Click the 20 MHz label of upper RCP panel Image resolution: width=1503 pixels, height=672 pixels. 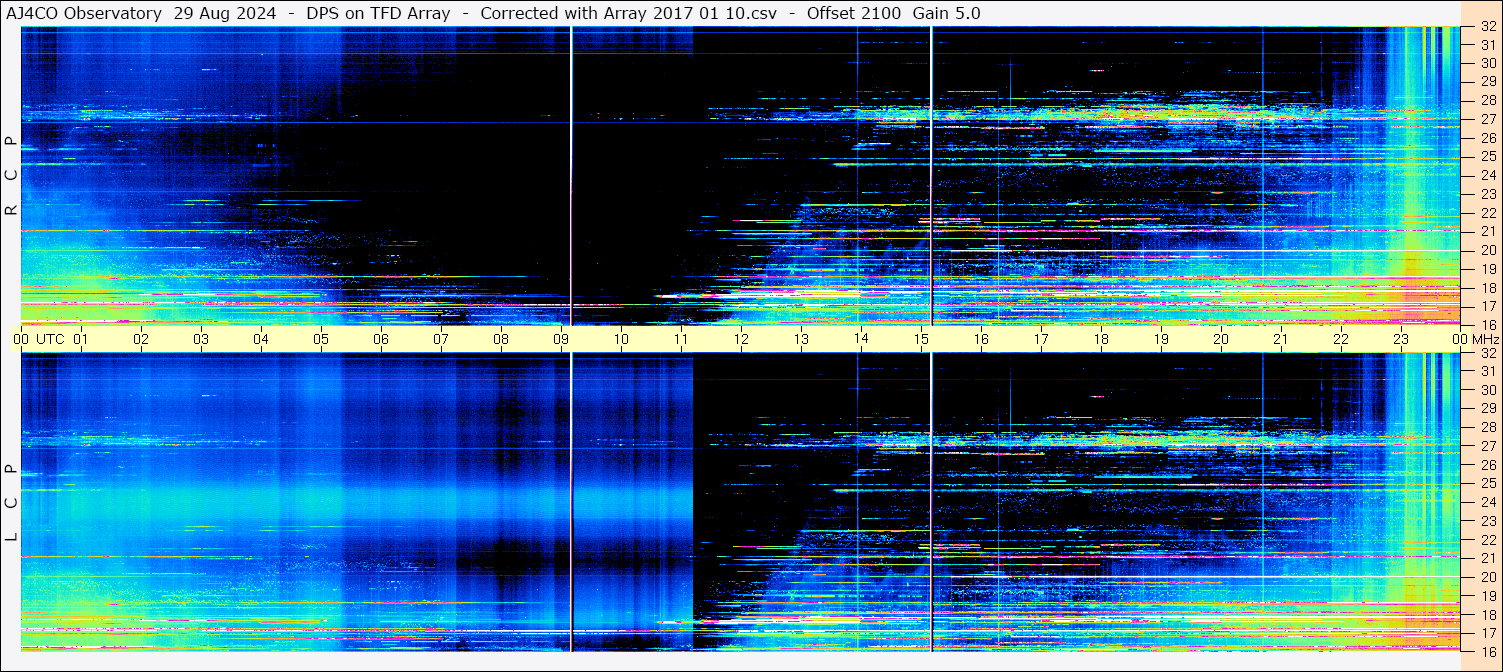tap(1487, 250)
